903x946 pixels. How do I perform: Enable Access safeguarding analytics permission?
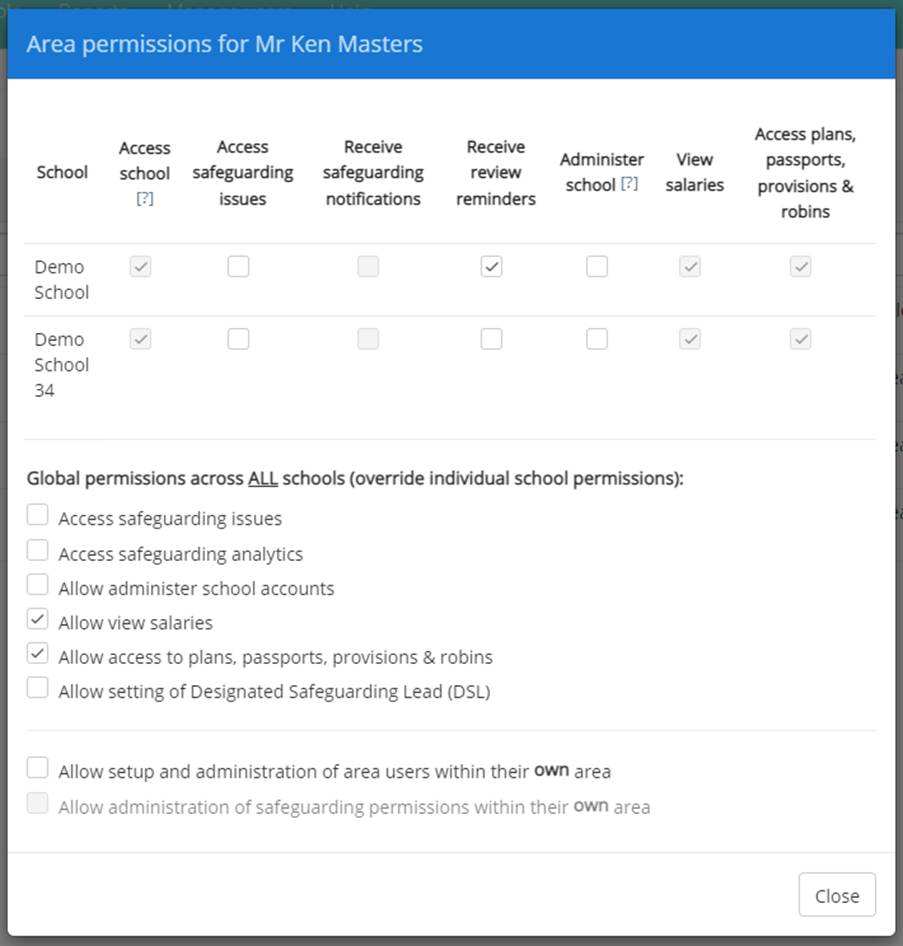click(x=37, y=549)
